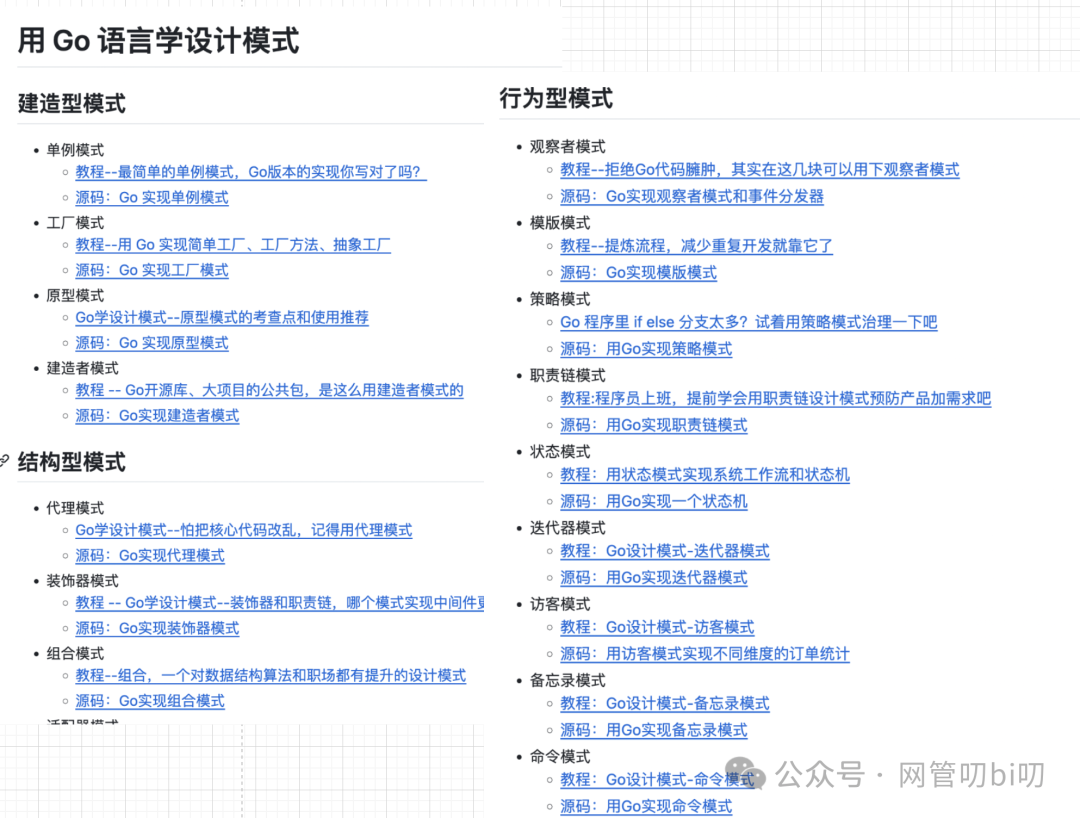Image resolution: width=1080 pixels, height=818 pixels.
Task: Open 拒绝Go代码臃肿 observer tutorial link
Action: (760, 170)
